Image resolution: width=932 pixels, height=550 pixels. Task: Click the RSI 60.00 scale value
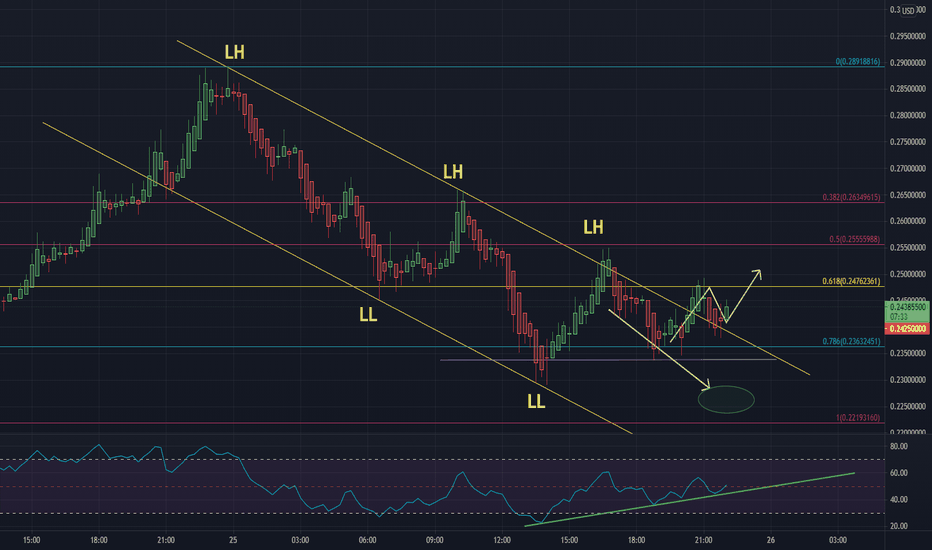899,473
